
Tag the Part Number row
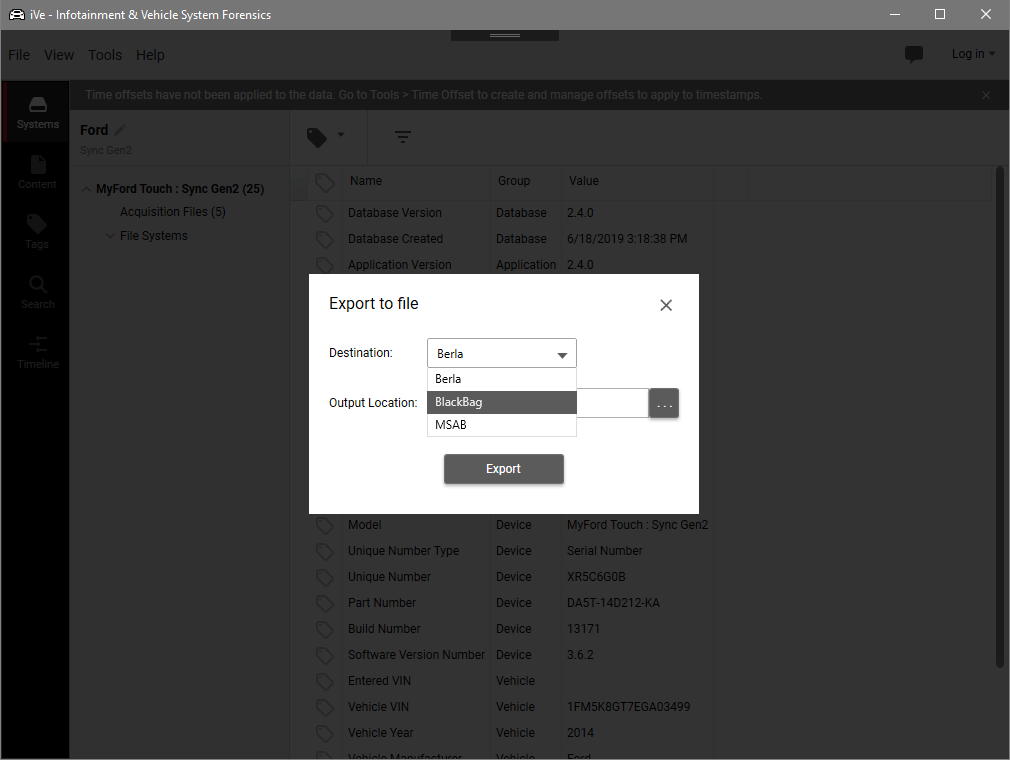point(325,603)
